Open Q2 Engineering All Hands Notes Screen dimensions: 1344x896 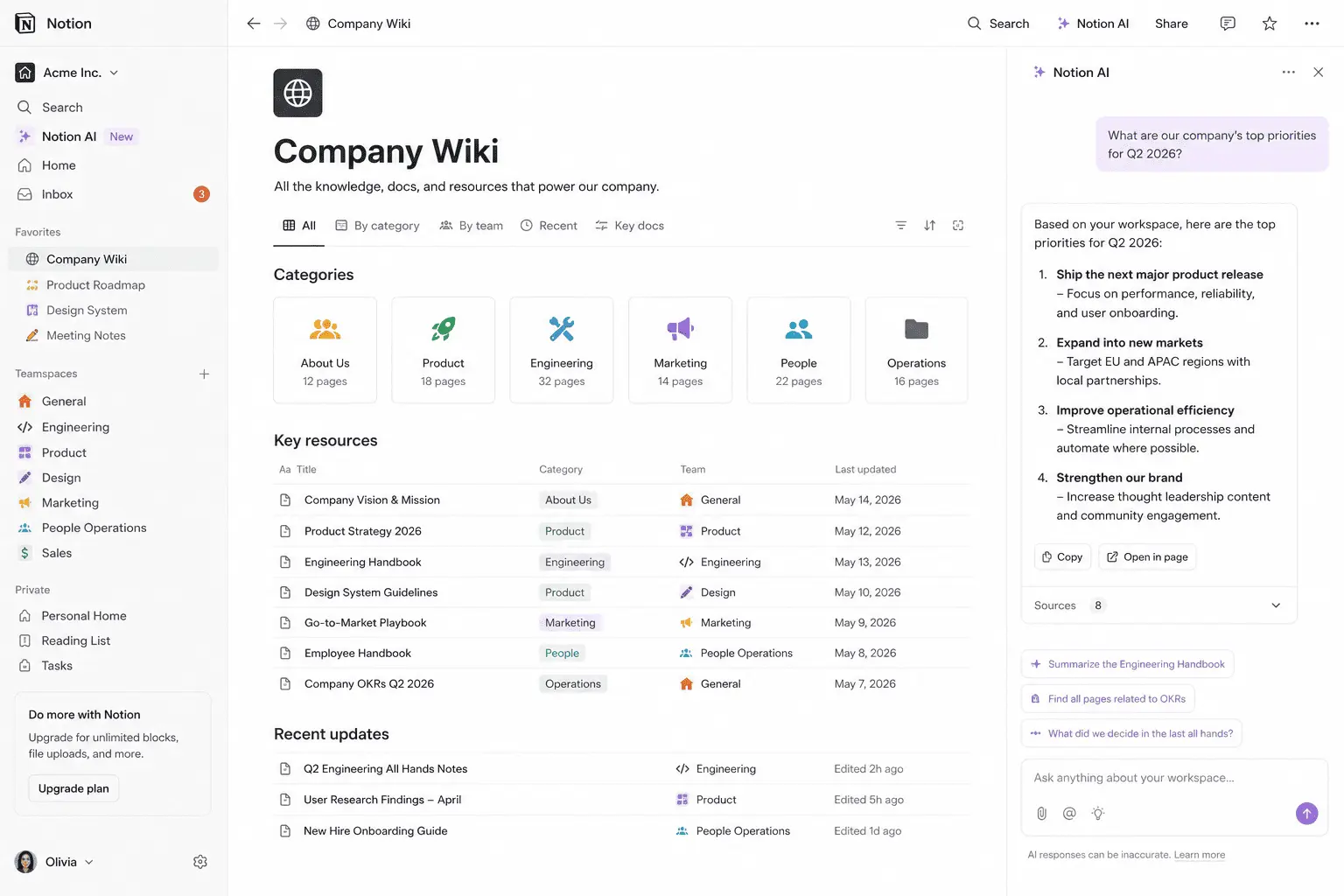coord(385,769)
